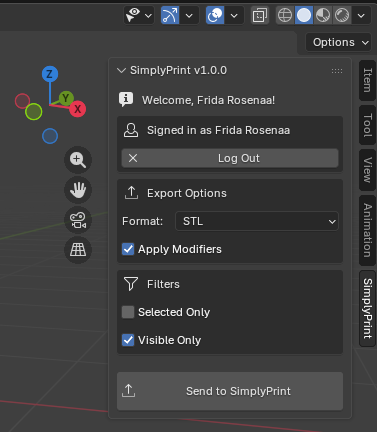Click the Send to SimplyPrint button
377x432 pixels.
(x=230, y=391)
